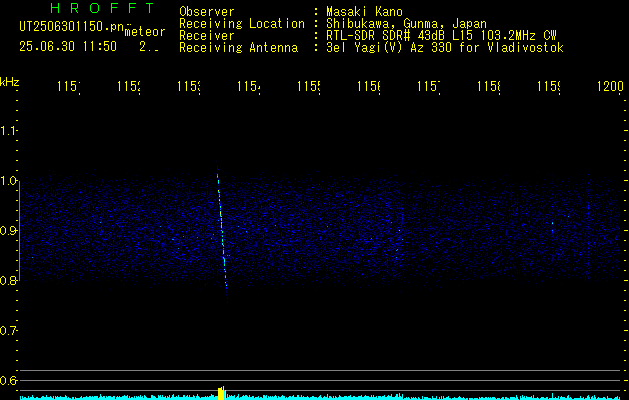Click the word meteor

[x=145, y=32]
